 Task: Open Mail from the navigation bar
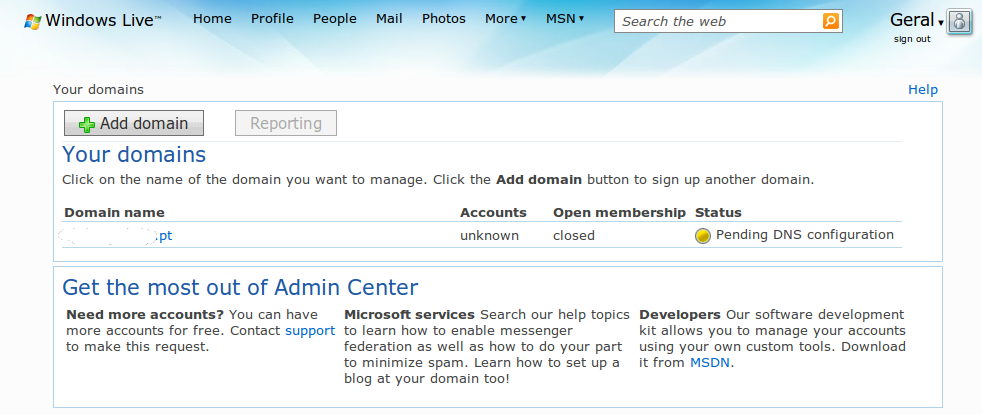point(389,19)
